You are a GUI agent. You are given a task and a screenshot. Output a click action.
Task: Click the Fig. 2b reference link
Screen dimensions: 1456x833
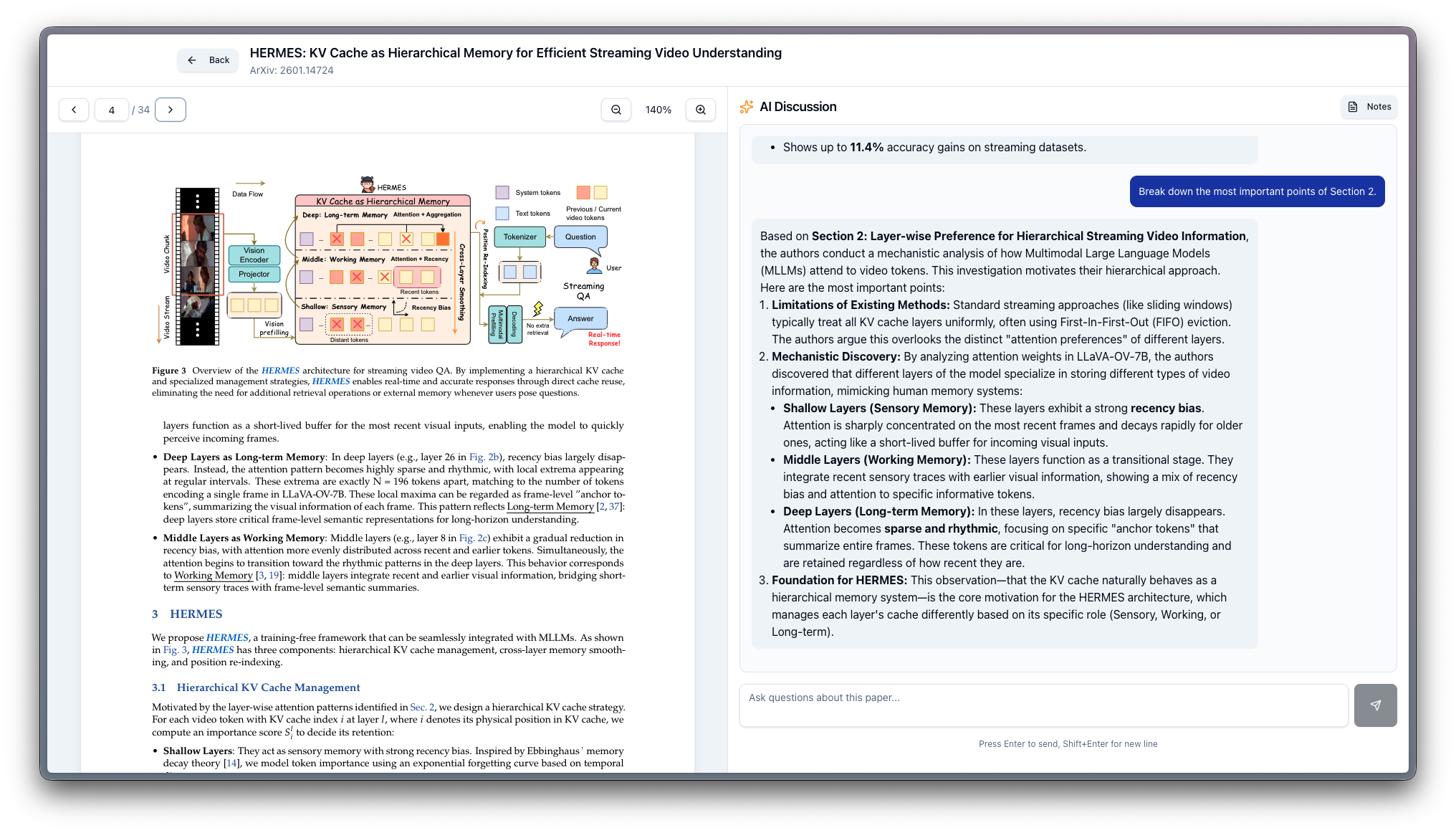pos(485,457)
